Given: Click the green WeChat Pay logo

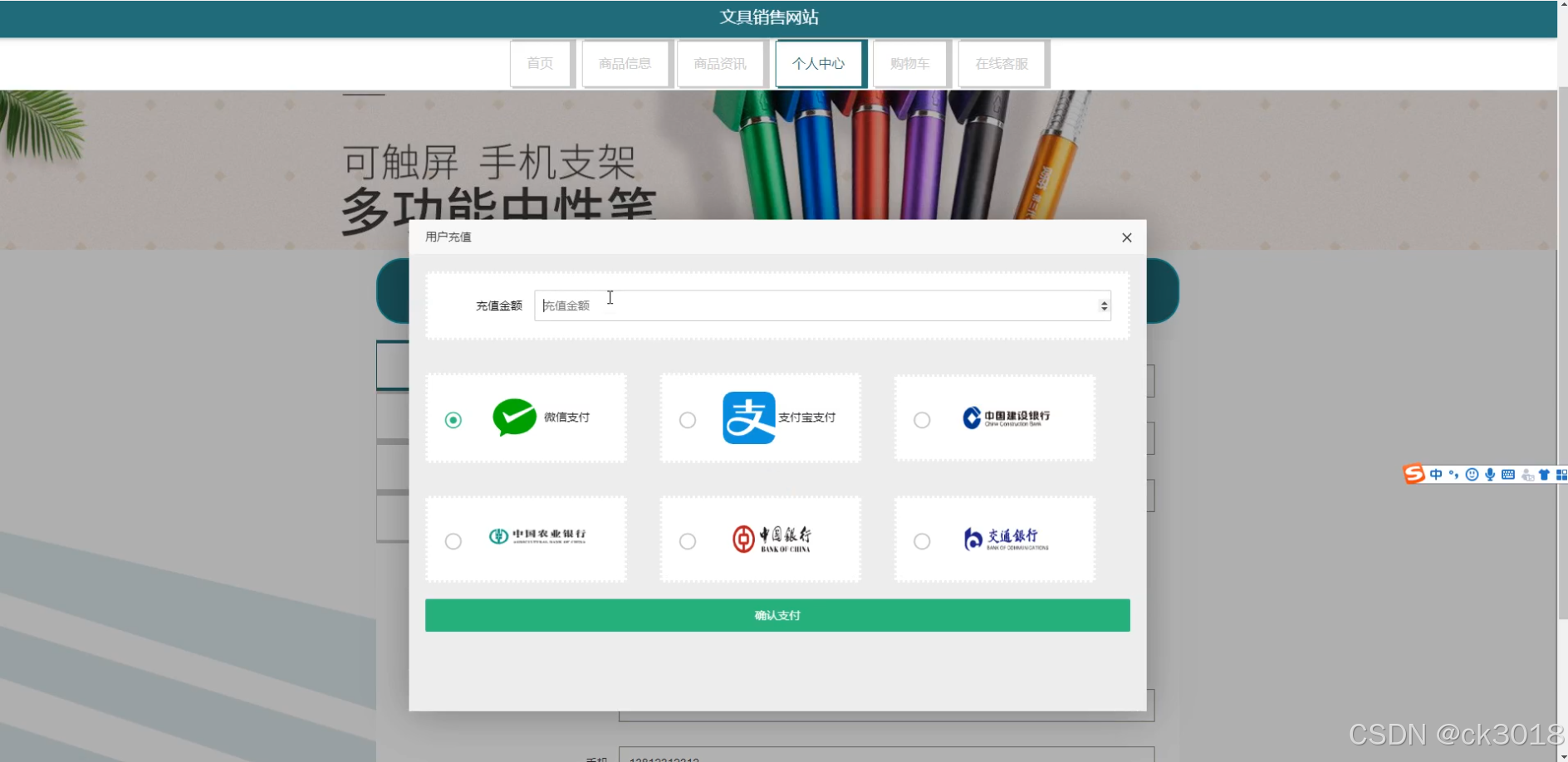Looking at the screenshot, I should point(514,417).
